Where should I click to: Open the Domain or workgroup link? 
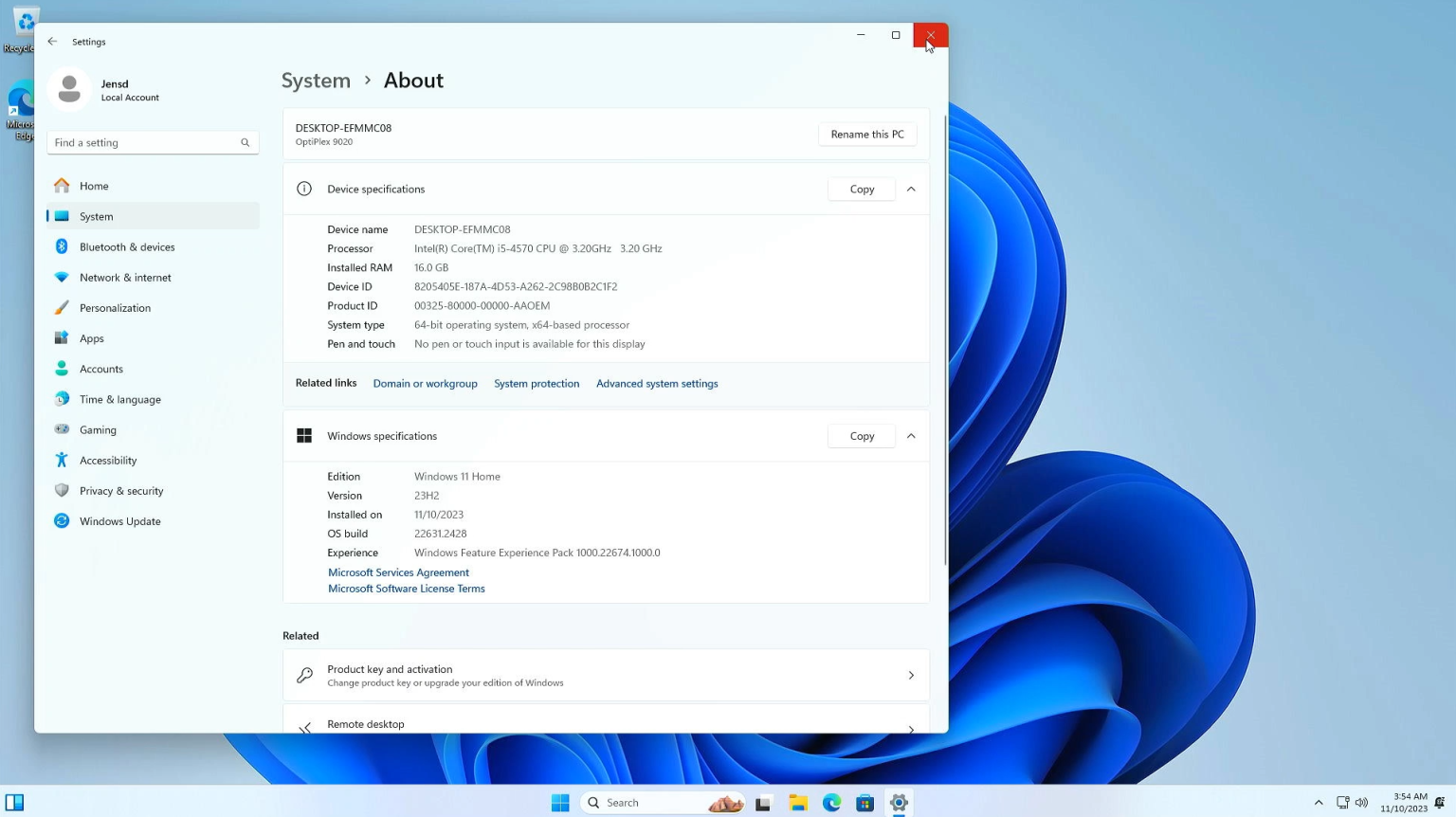(425, 383)
